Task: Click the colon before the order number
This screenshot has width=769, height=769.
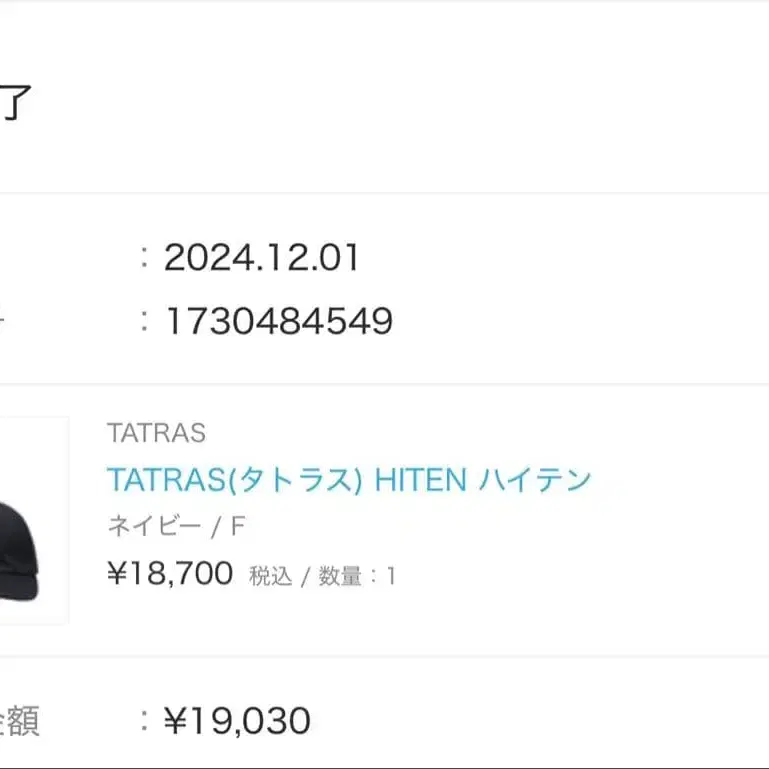Action: (145, 321)
